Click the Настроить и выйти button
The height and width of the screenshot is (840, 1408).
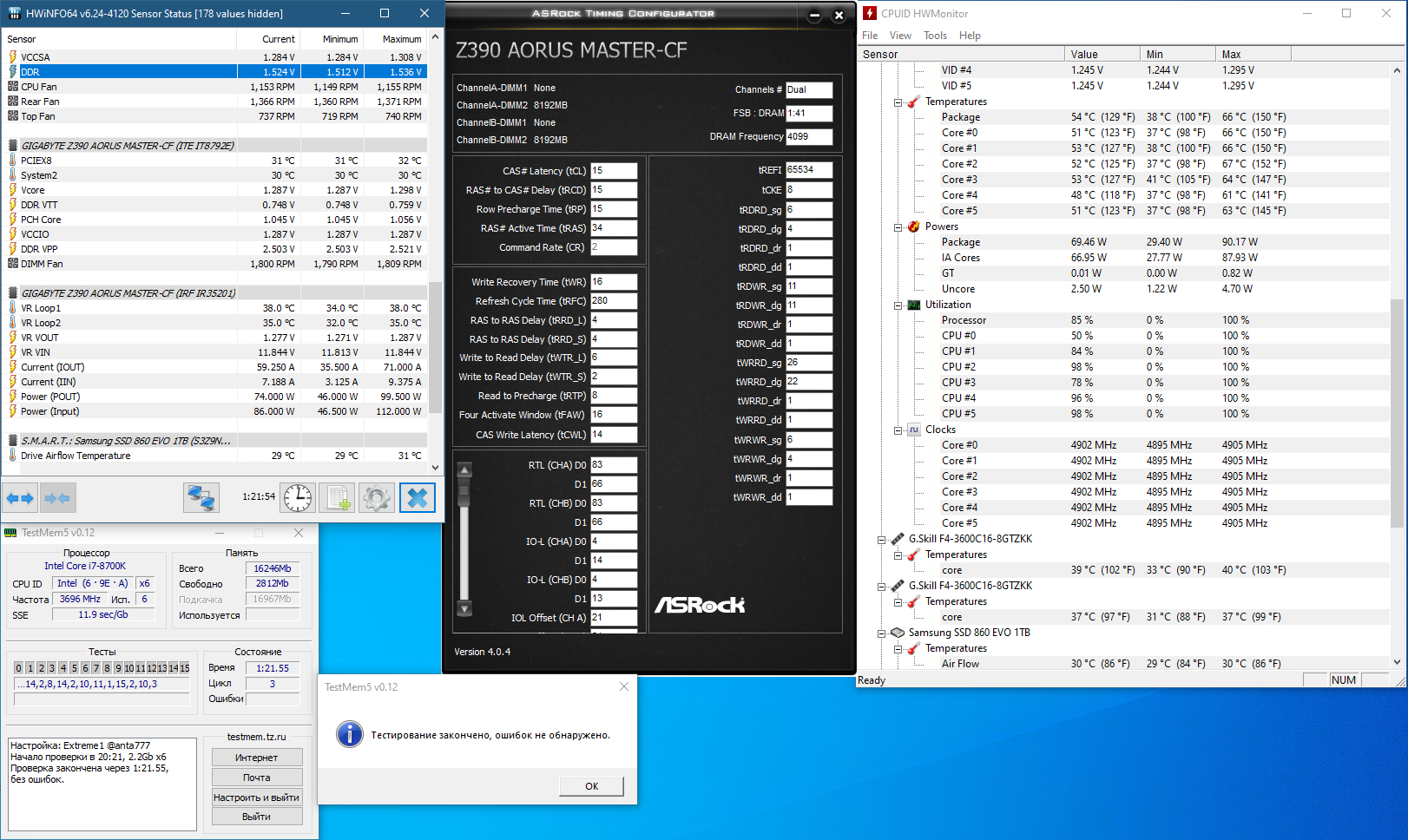257,797
